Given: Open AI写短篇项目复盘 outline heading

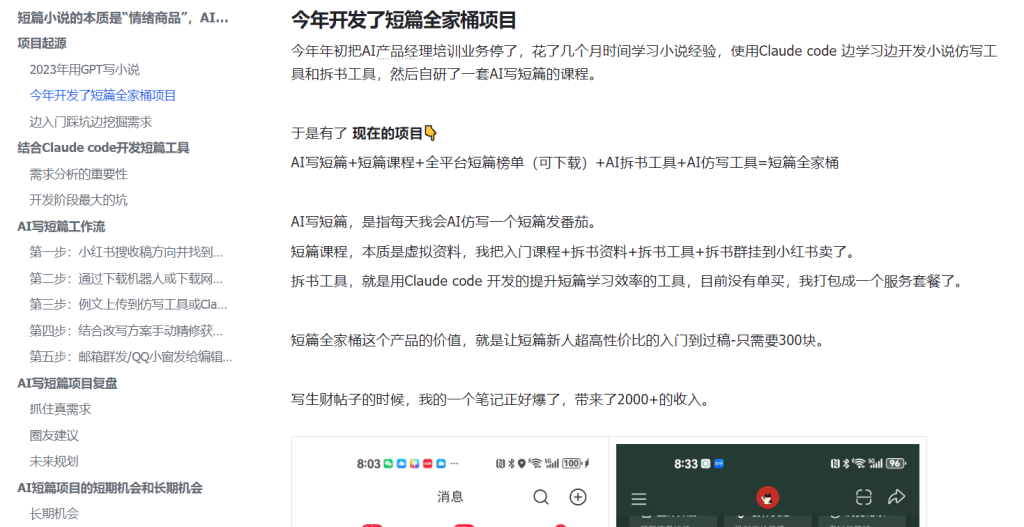Looking at the screenshot, I should pyautogui.click(x=67, y=383).
